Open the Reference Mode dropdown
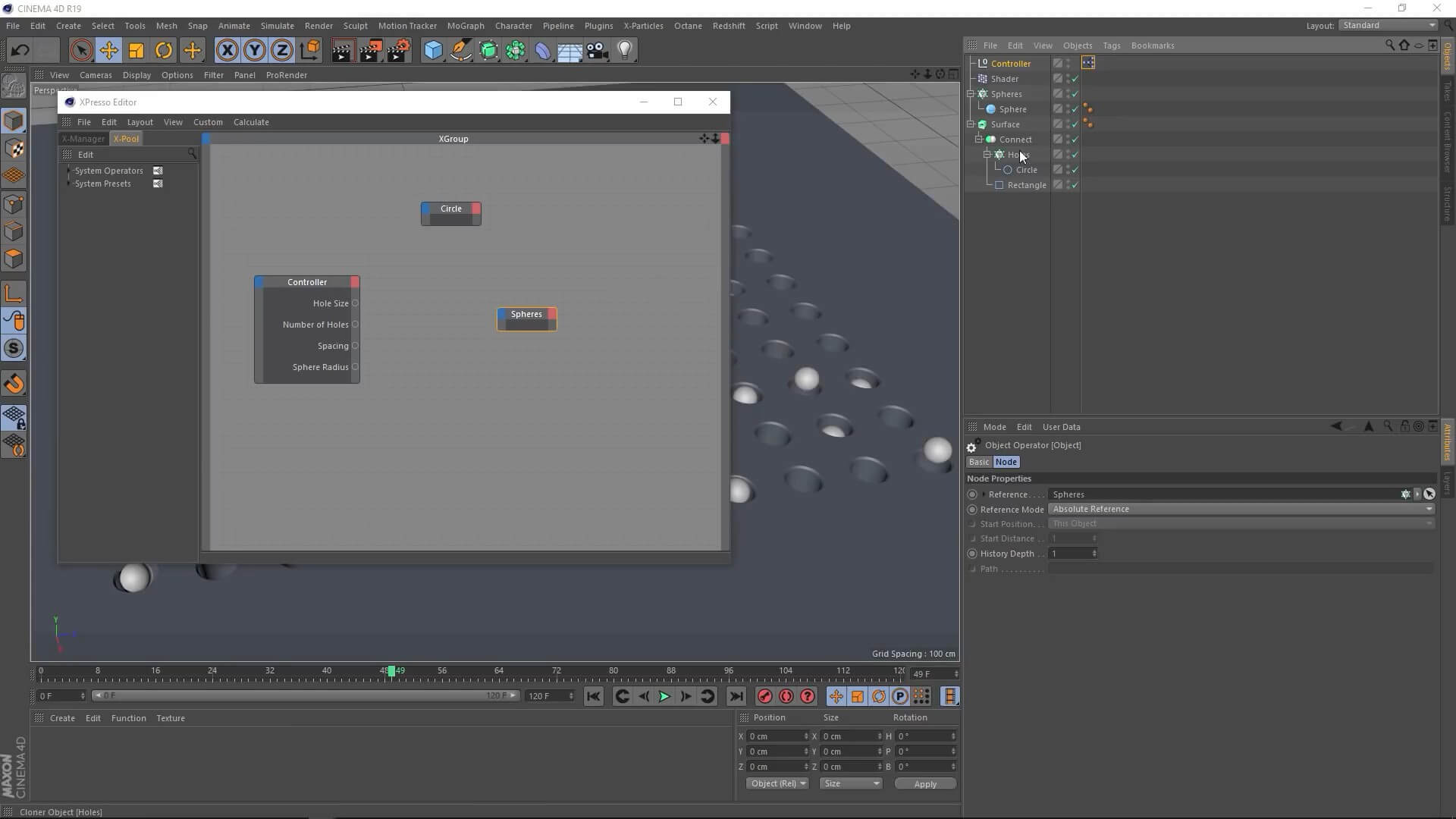The height and width of the screenshot is (819, 1456). coord(1241,509)
